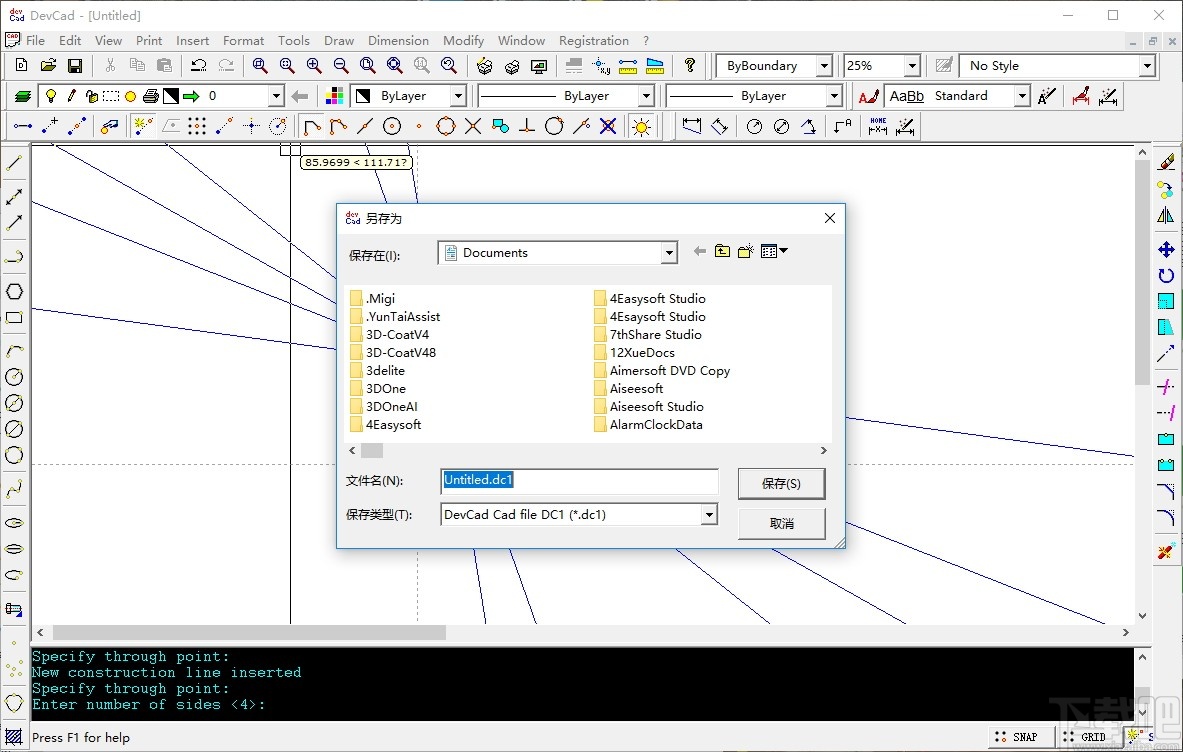Viewport: 1183px width, 752px height.
Task: Choose the line drawing tool
Action: [x=363, y=126]
